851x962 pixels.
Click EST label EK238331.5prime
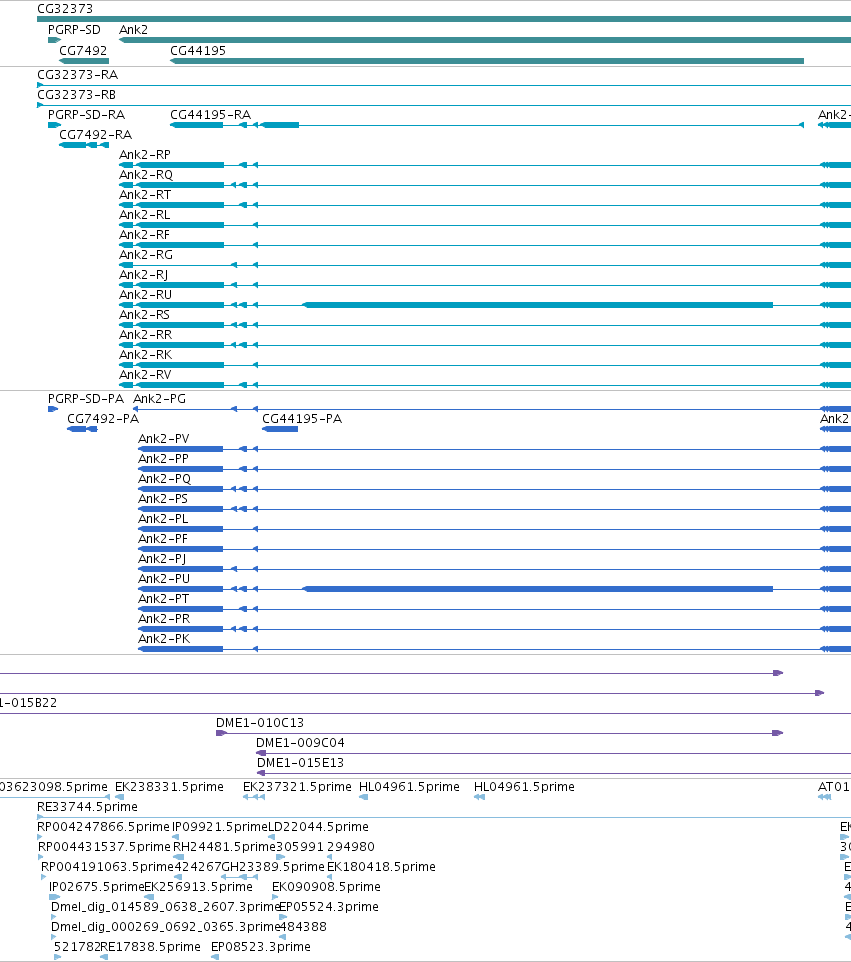(169, 787)
